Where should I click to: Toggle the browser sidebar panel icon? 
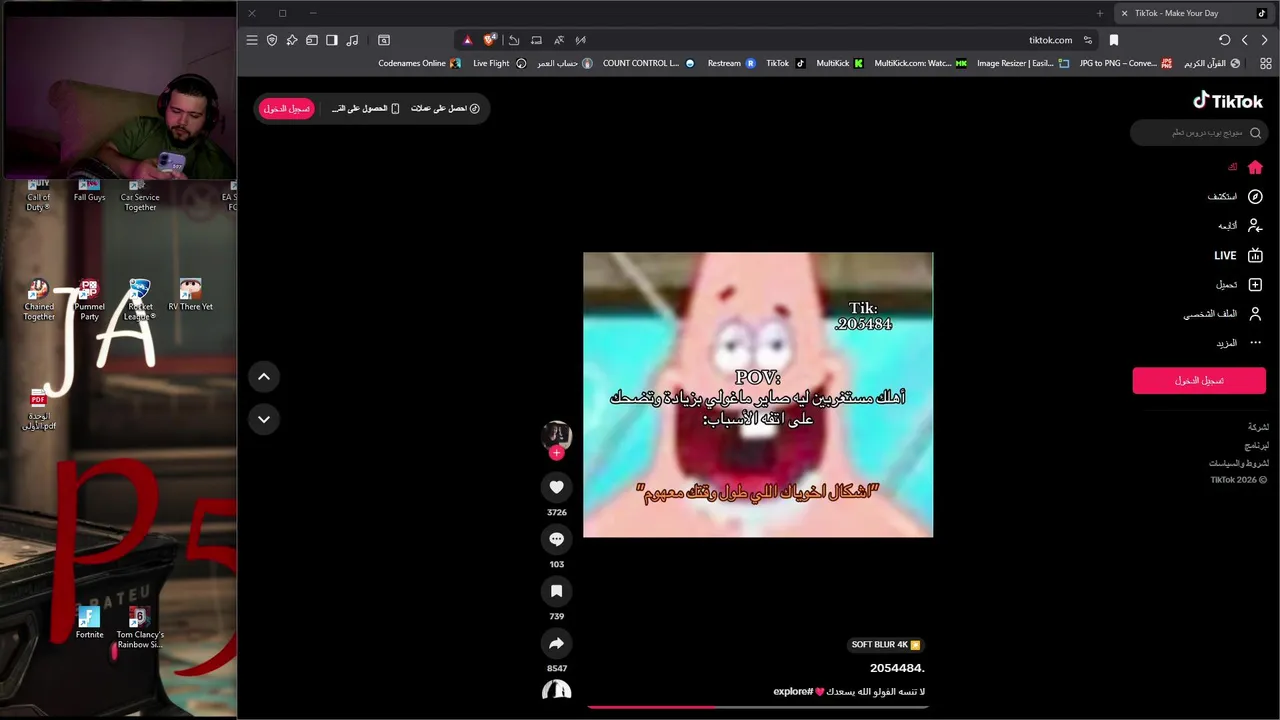point(332,40)
